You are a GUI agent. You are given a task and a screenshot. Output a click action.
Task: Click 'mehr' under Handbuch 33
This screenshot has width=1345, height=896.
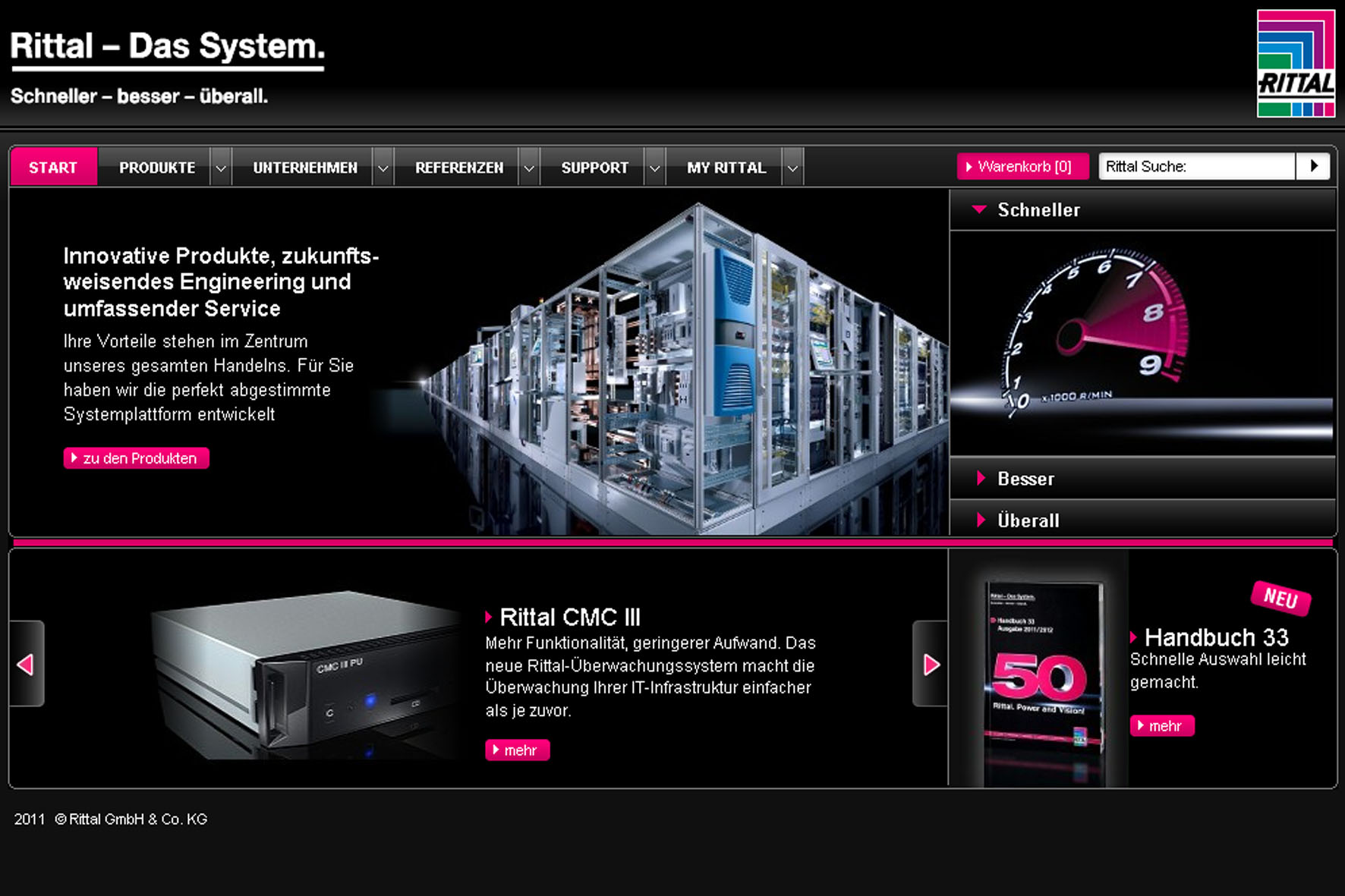pos(1162,726)
